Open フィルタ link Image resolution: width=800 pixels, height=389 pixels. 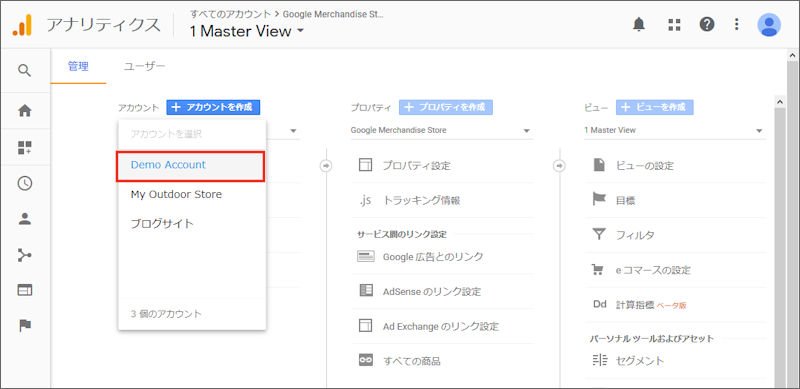[x=635, y=235]
